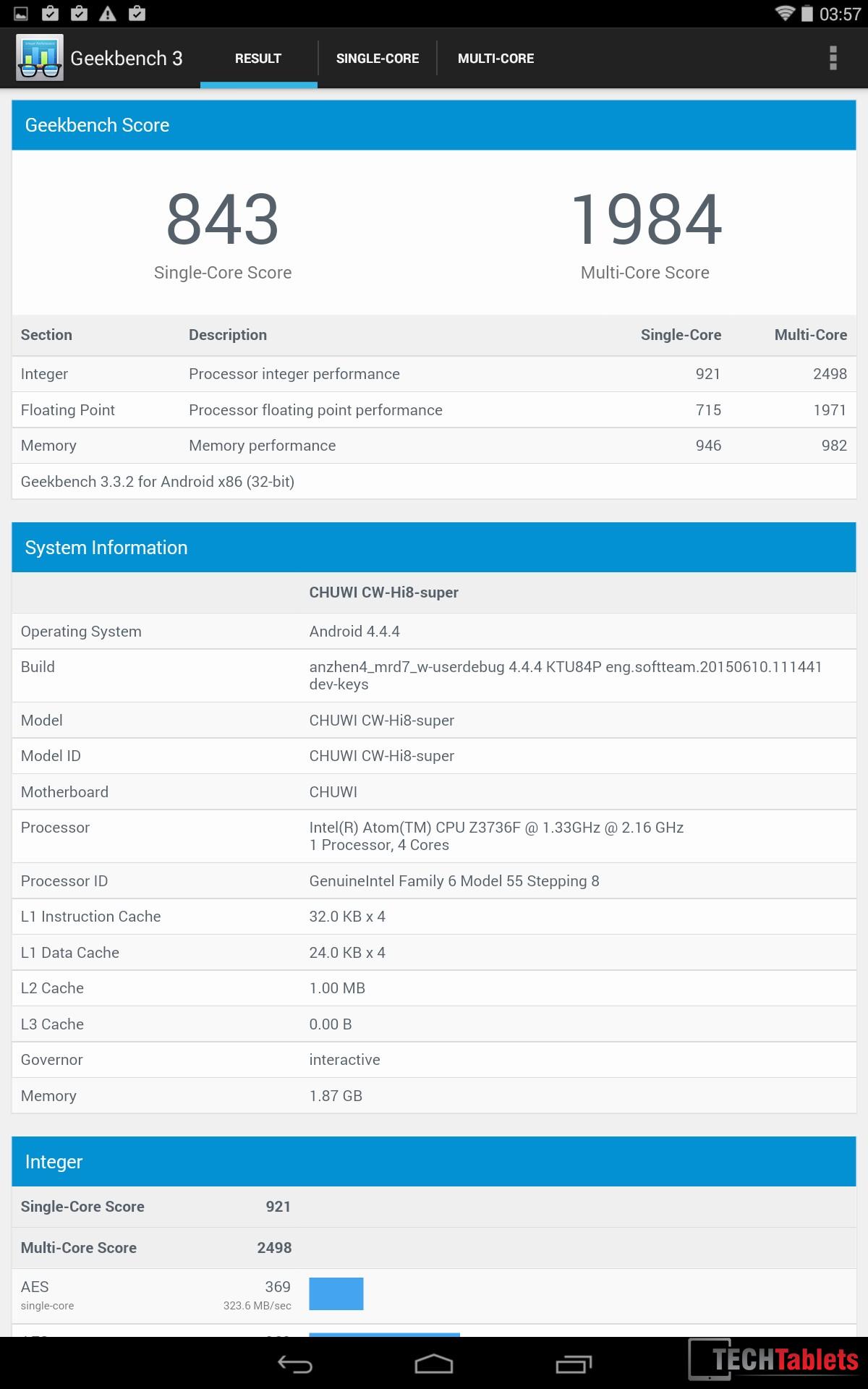
Task: Tap the Integer Single-Core Score 921 row
Action: [x=434, y=1207]
